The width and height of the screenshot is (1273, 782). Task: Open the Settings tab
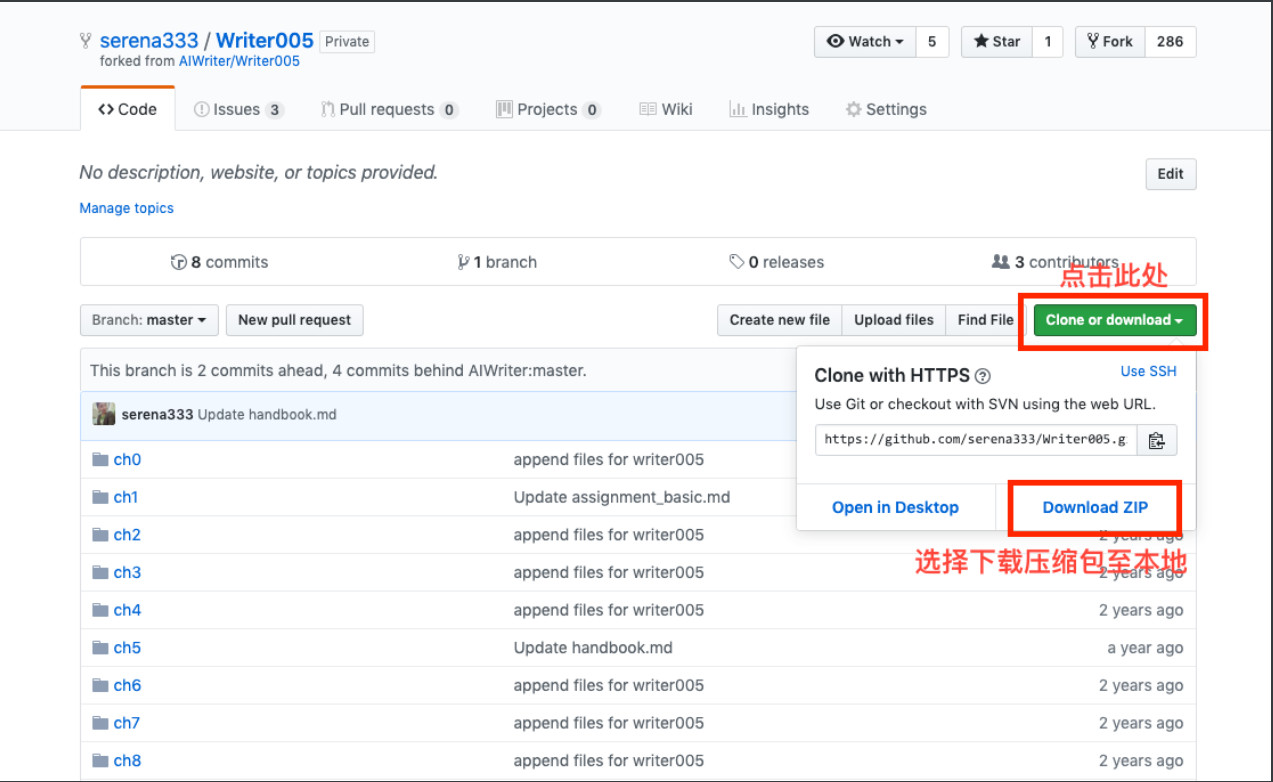click(x=886, y=109)
